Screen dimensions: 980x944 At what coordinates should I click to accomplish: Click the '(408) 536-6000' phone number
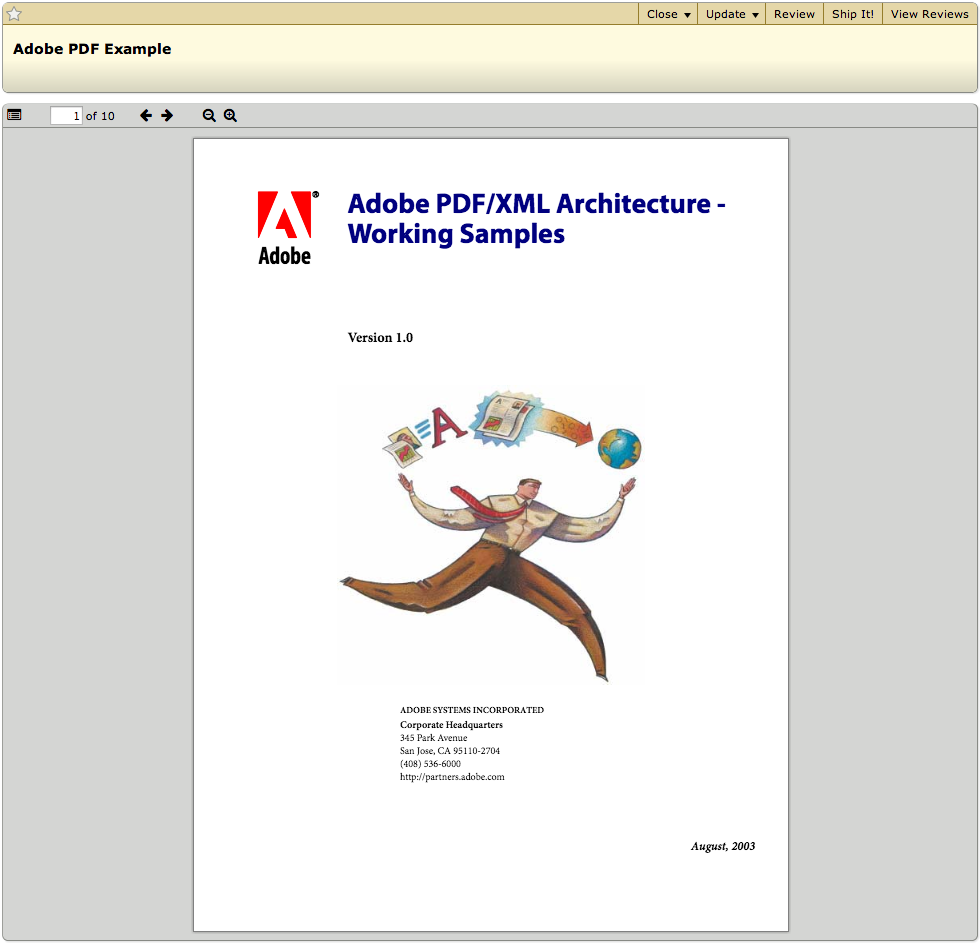point(431,764)
